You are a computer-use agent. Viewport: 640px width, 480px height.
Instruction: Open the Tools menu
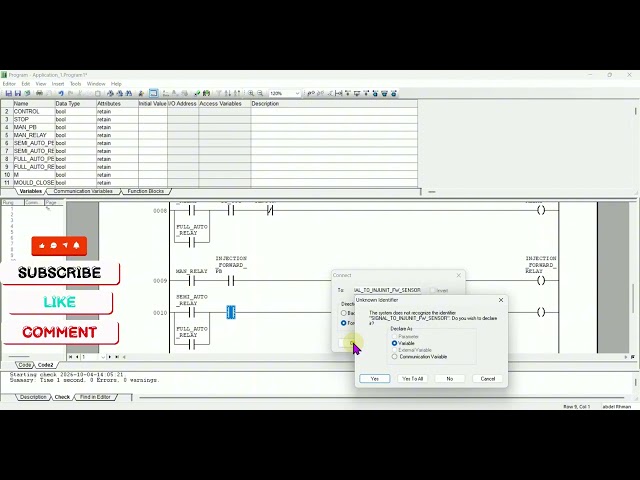pos(76,84)
